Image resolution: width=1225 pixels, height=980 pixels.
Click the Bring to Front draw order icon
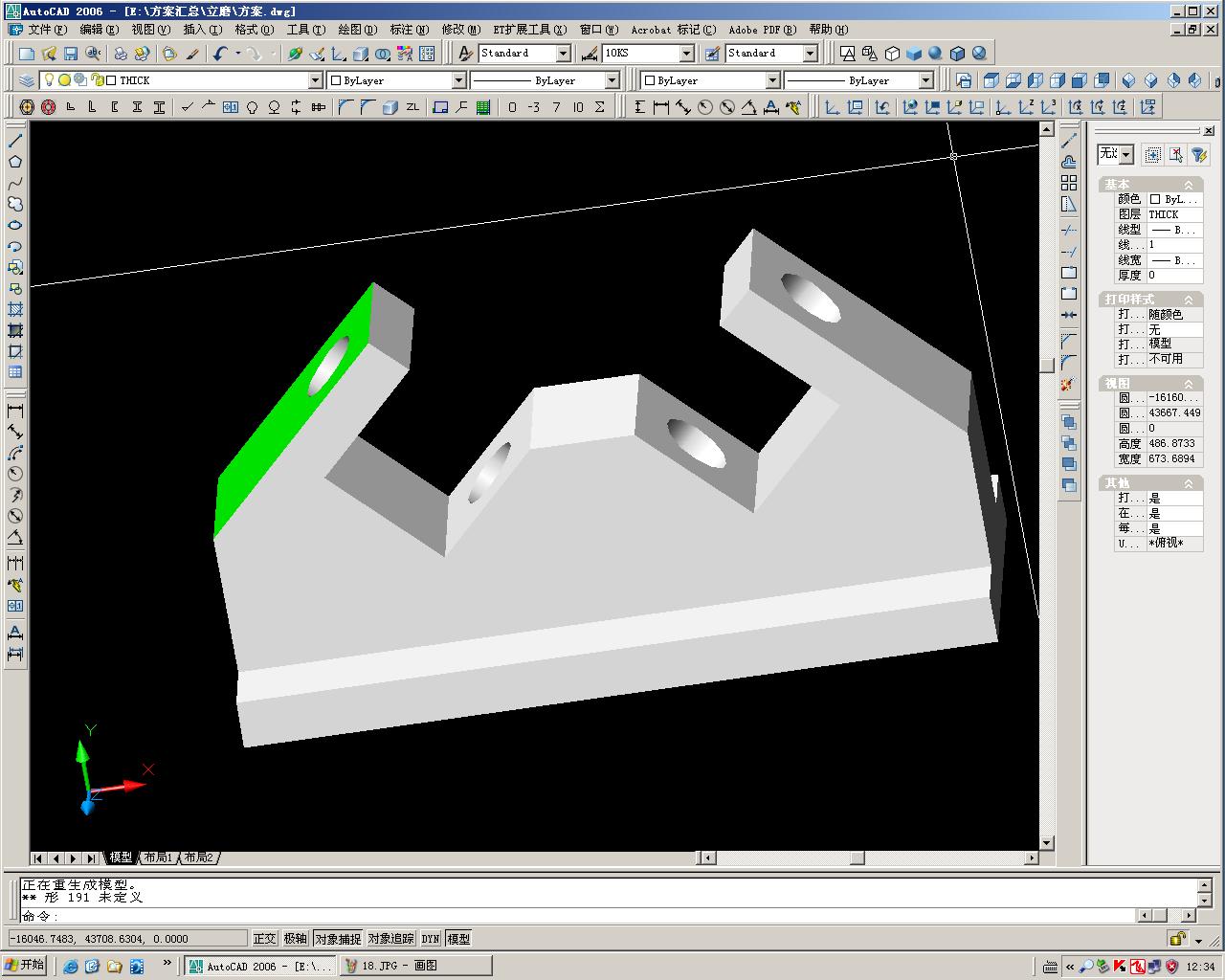(x=1068, y=423)
